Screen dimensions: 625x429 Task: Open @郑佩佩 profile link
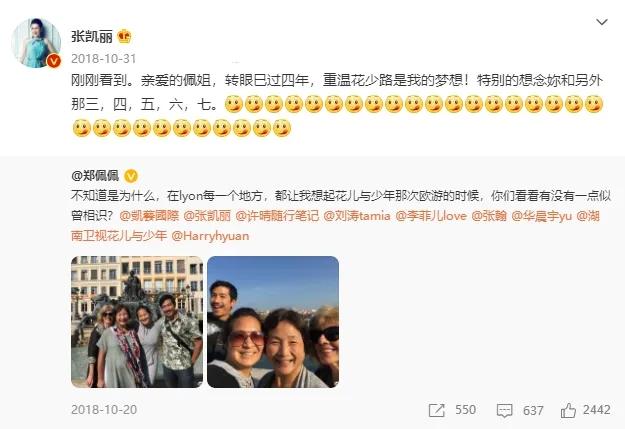(95, 175)
